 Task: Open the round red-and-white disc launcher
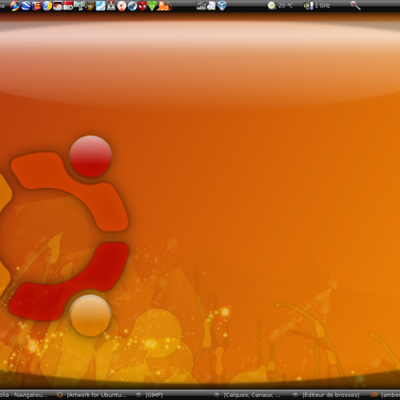122,6
